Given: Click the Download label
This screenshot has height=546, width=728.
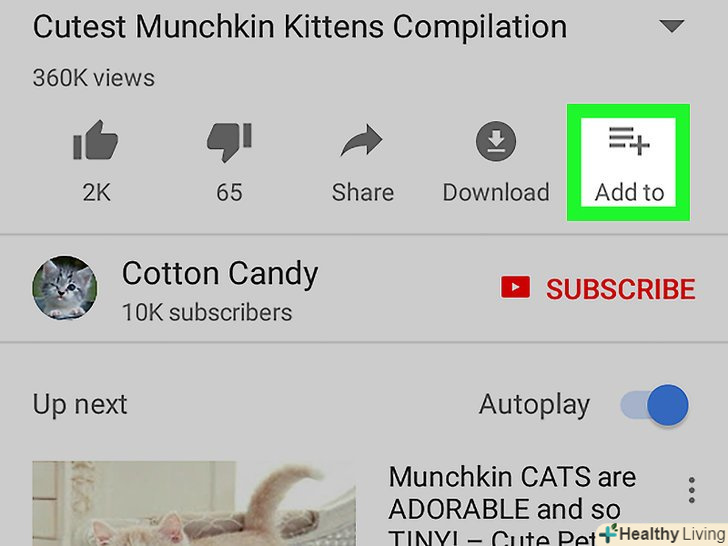Looking at the screenshot, I should click(x=496, y=192).
